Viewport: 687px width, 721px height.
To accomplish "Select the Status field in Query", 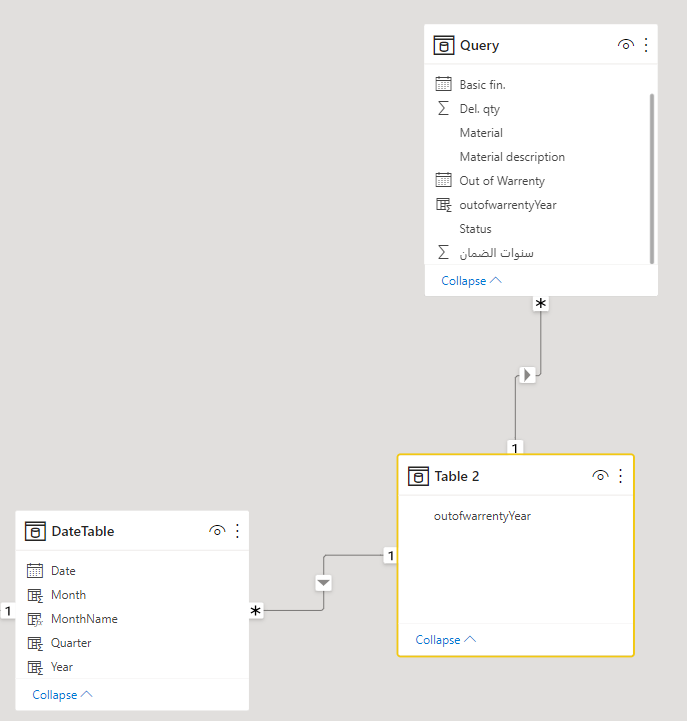I will tap(475, 229).
